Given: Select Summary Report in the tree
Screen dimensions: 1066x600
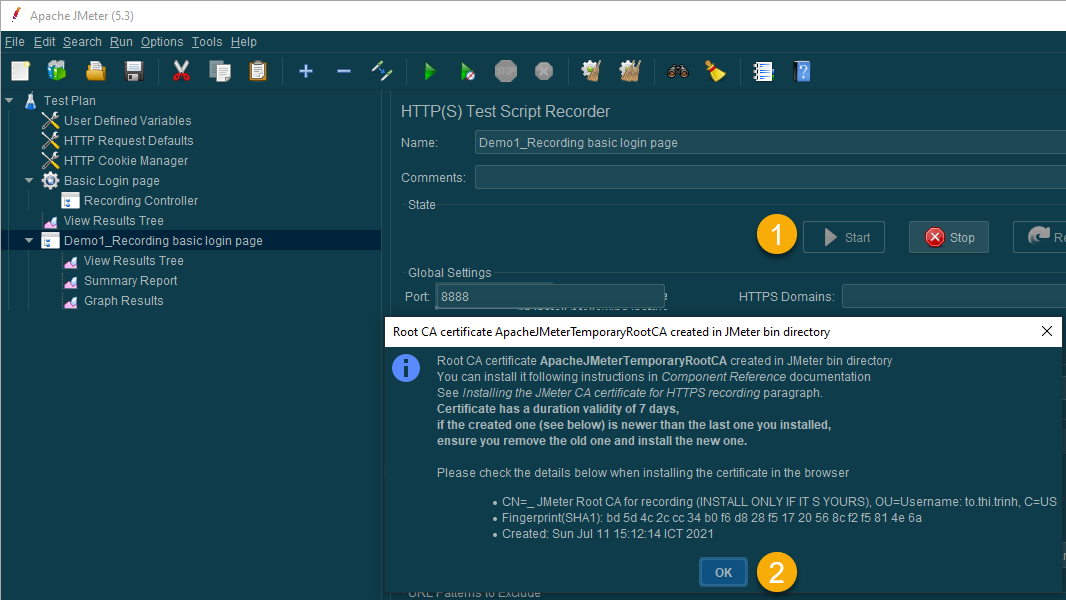Looking at the screenshot, I should point(131,281).
